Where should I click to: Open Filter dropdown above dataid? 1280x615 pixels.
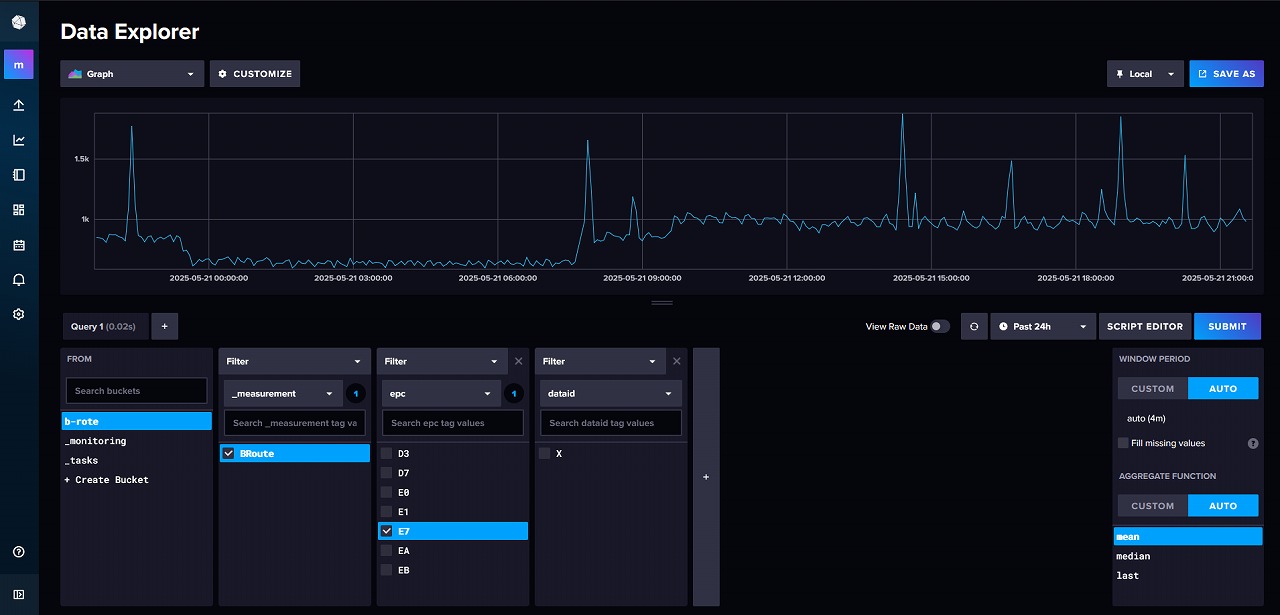click(601, 361)
